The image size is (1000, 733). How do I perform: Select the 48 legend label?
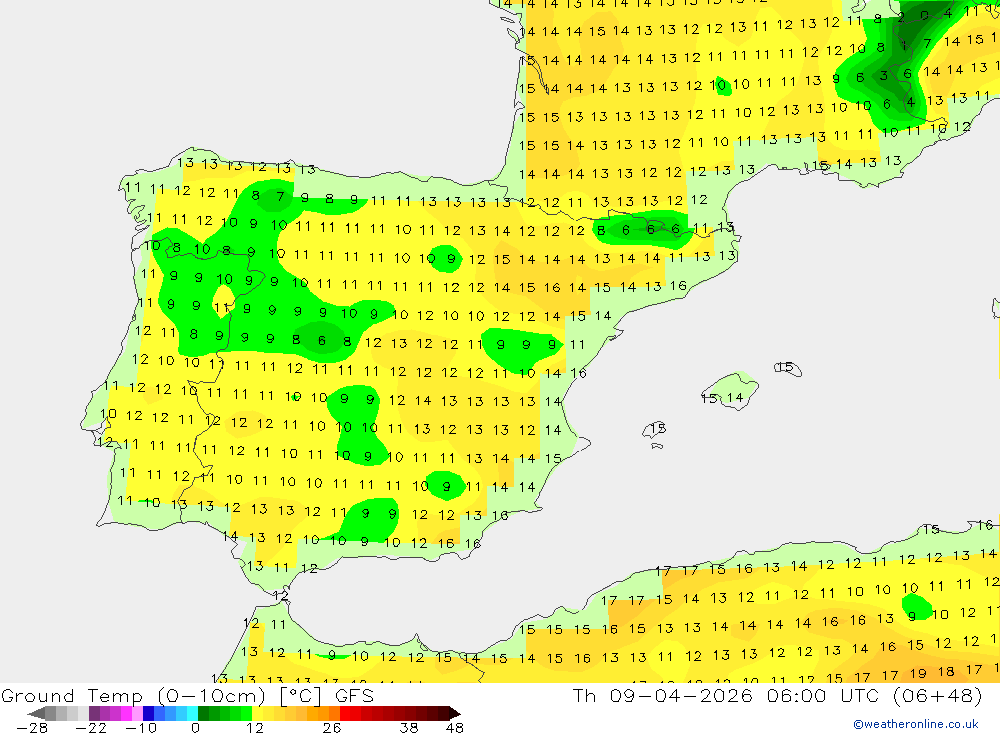pos(455,727)
